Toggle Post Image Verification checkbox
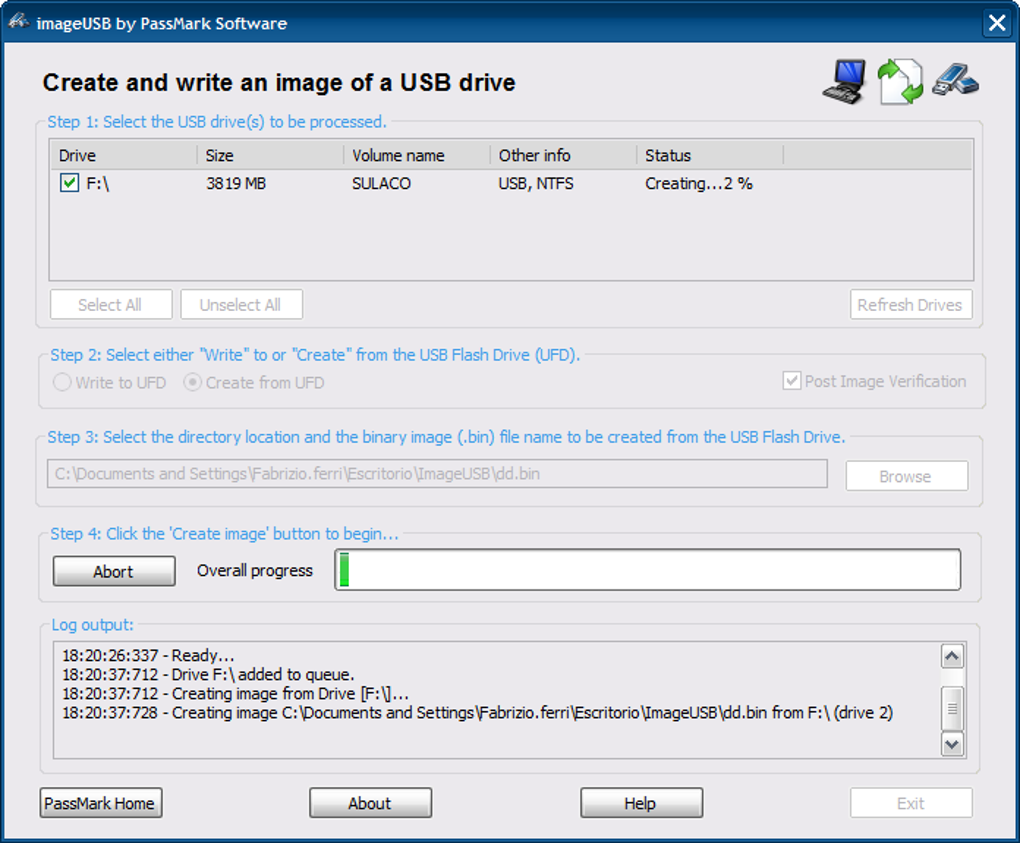The width and height of the screenshot is (1020, 843). pos(792,381)
